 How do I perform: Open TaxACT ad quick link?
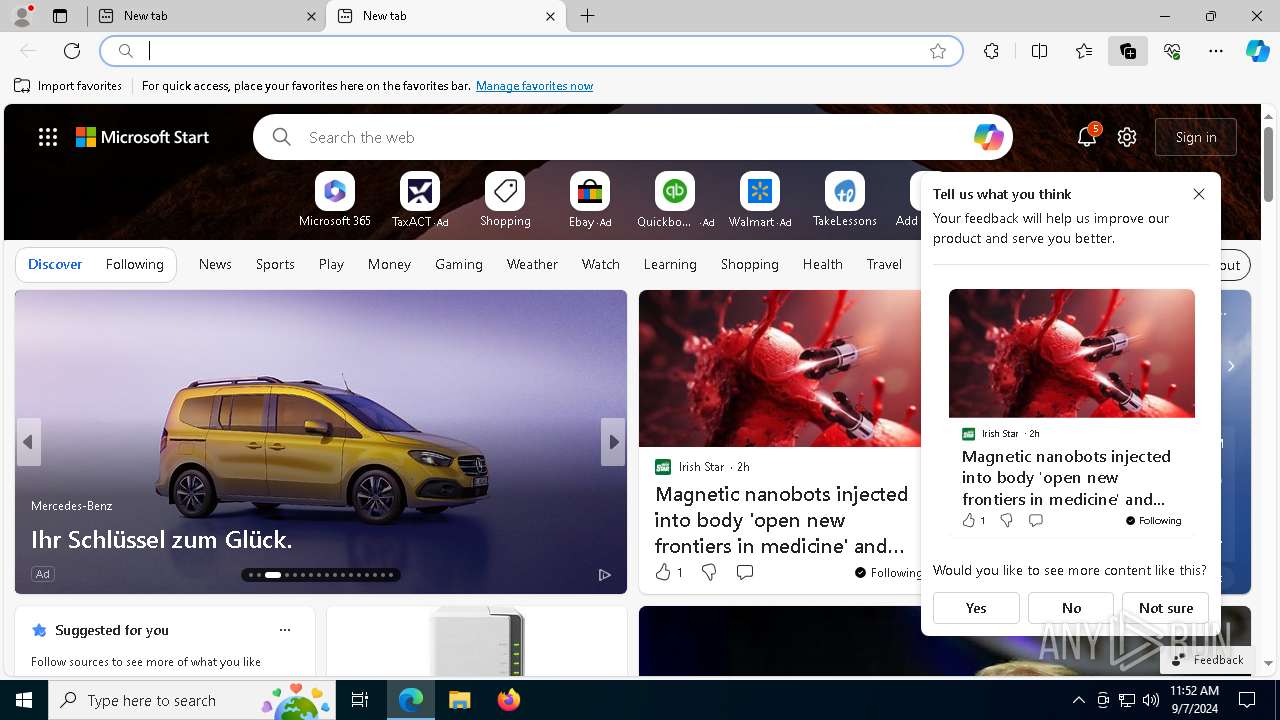(x=420, y=199)
